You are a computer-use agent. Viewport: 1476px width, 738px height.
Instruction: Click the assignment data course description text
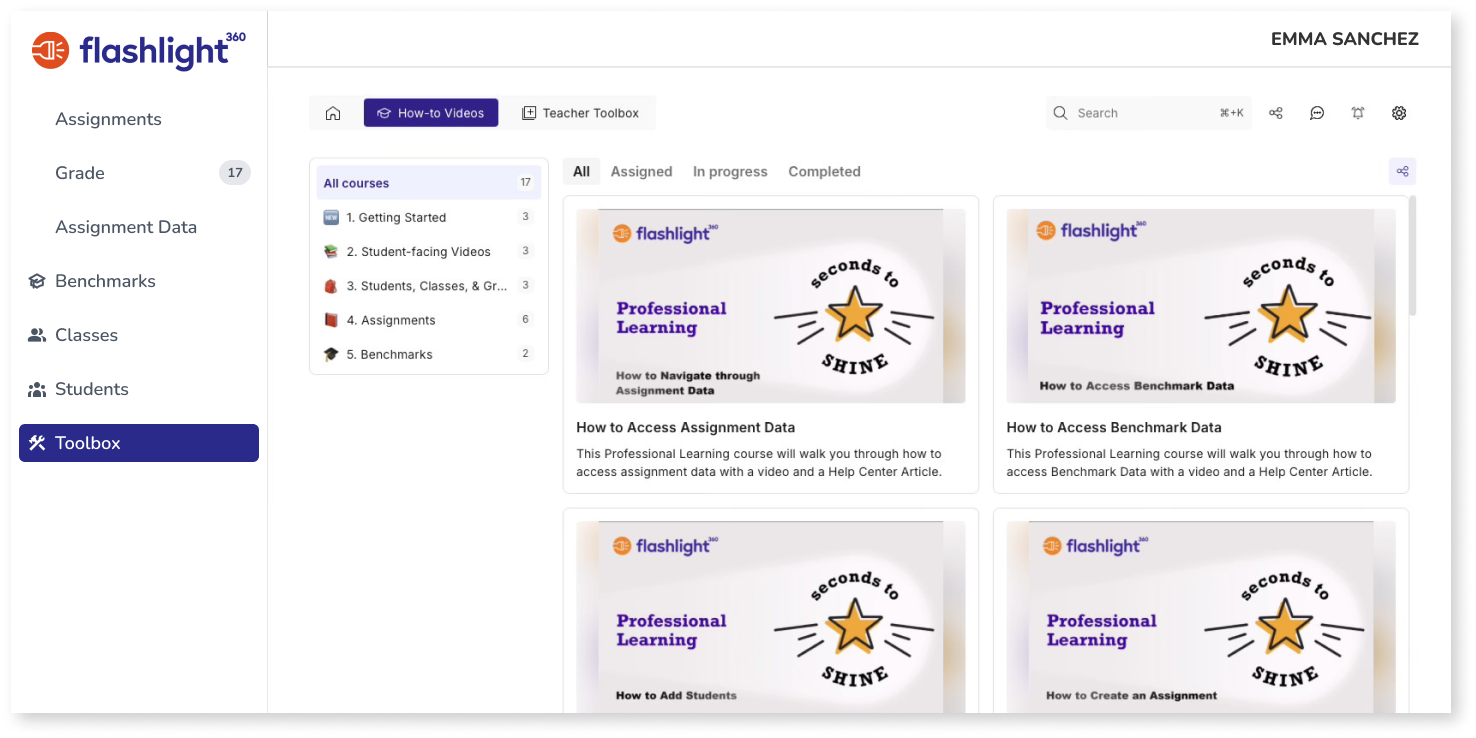[x=759, y=463]
